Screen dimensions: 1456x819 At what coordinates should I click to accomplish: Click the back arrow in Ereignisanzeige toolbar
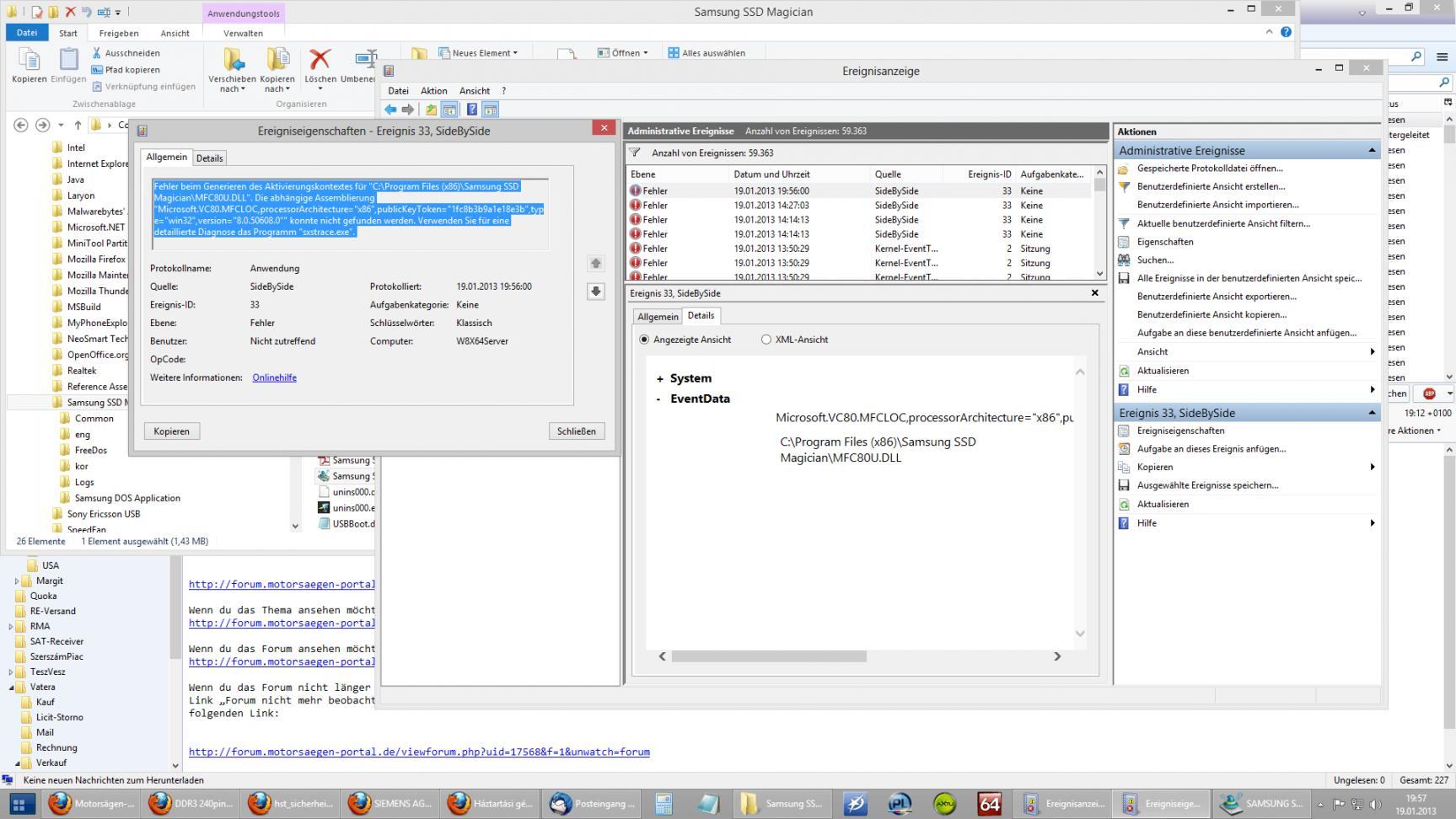[390, 110]
